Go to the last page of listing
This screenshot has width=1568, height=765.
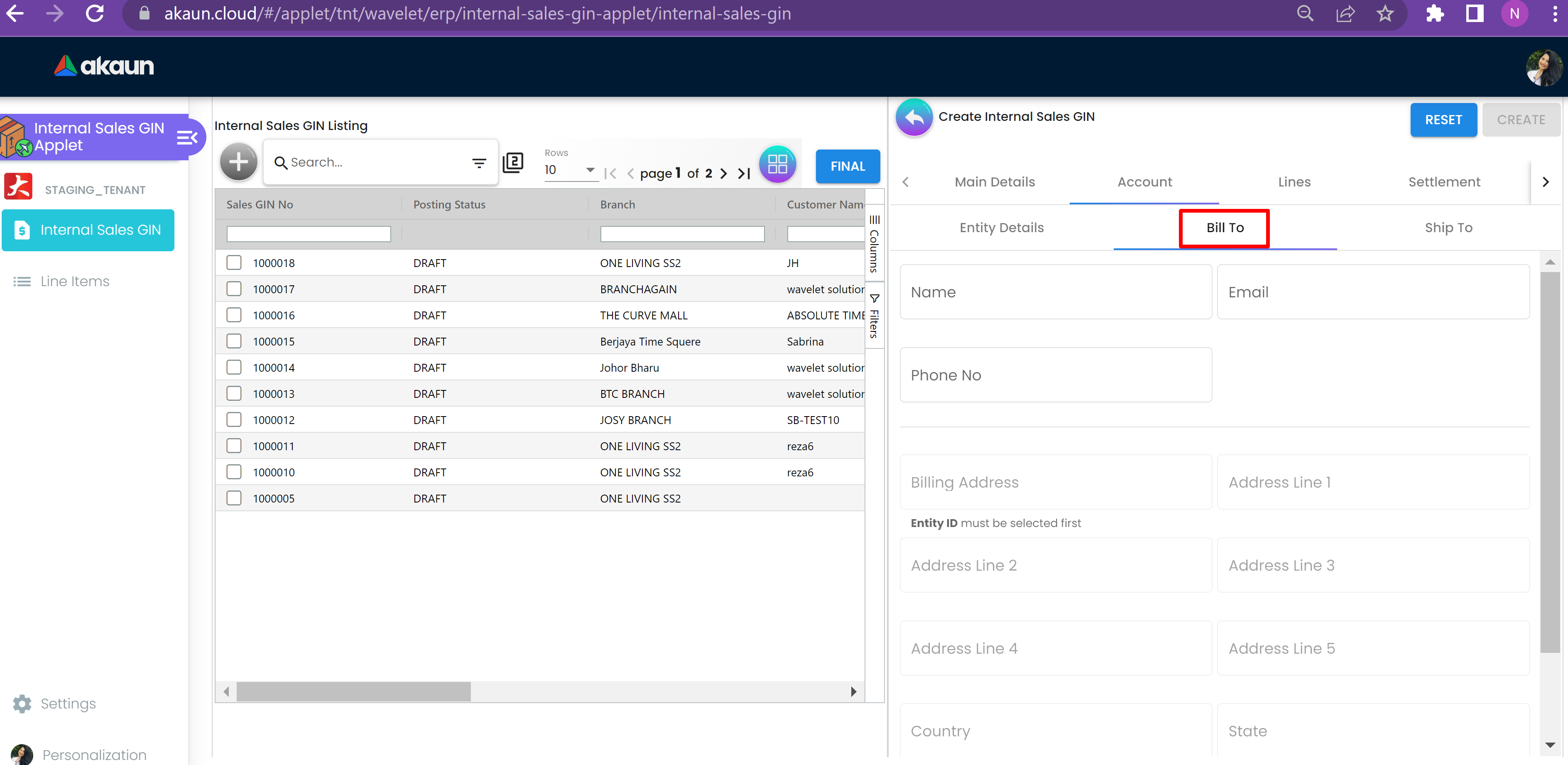pos(744,174)
